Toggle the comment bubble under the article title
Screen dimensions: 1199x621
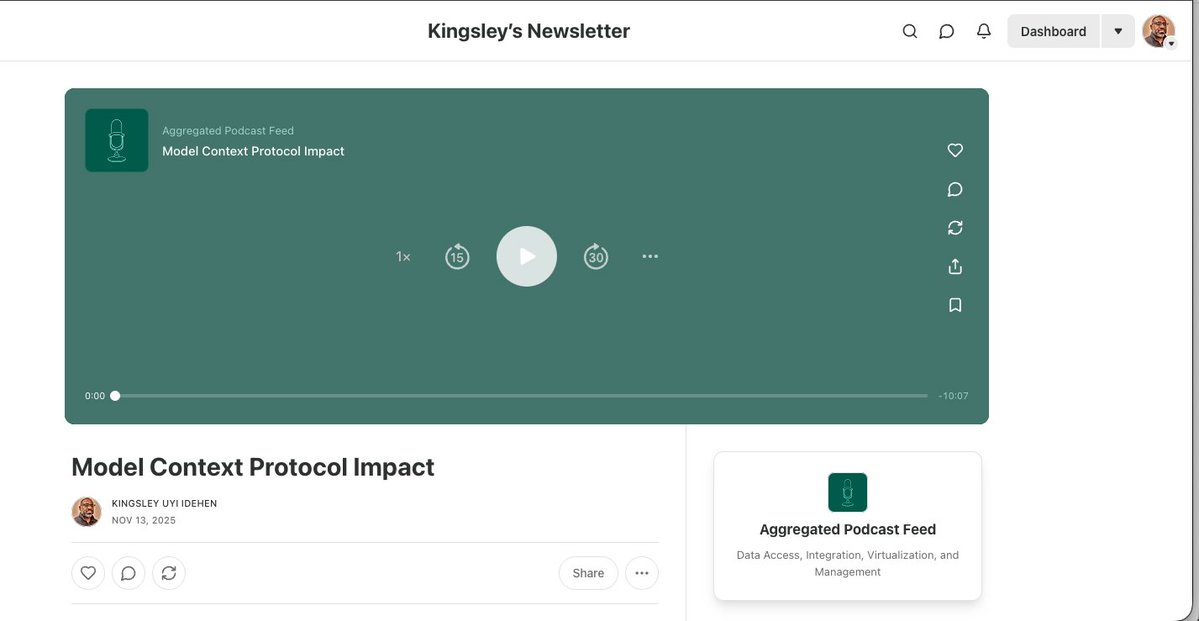[x=128, y=572]
